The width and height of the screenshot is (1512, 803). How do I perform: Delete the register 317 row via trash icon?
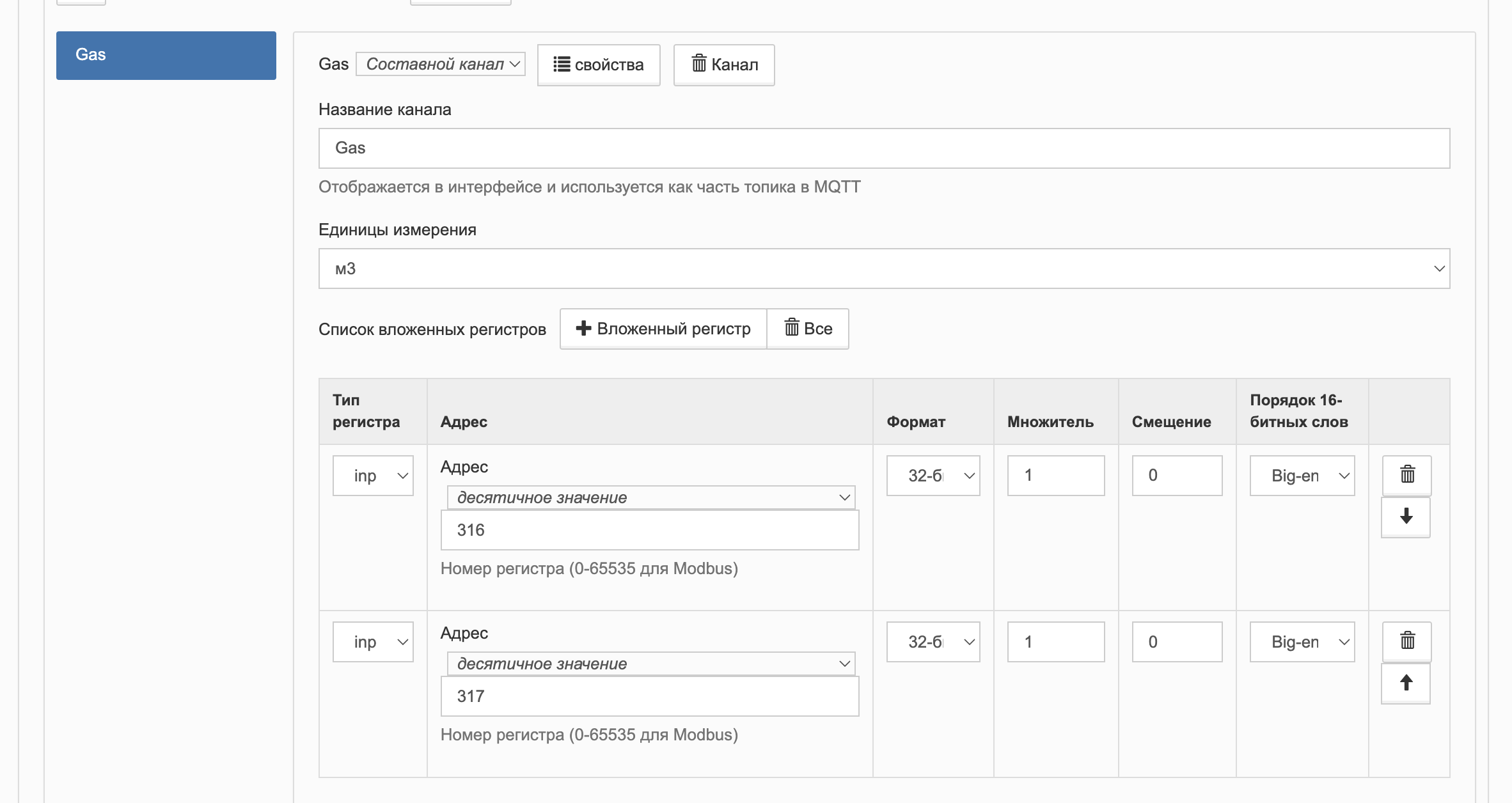pos(1407,641)
